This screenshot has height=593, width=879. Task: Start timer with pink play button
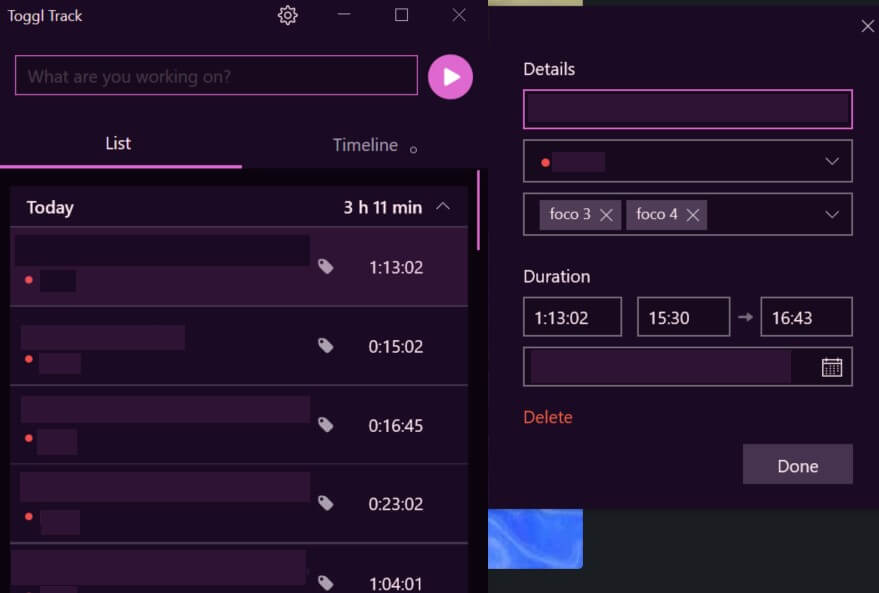coord(450,77)
